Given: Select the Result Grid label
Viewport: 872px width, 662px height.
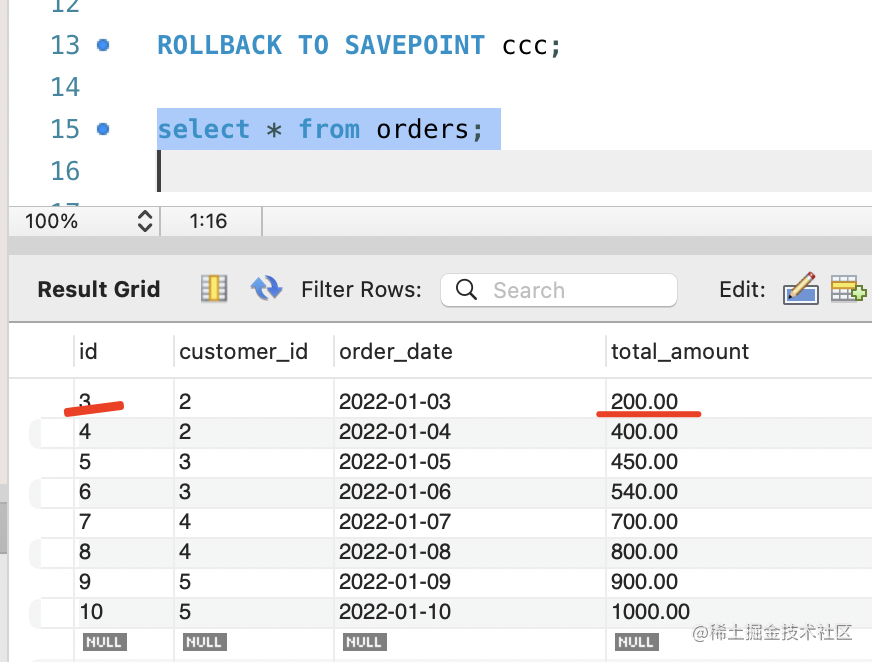Looking at the screenshot, I should pyautogui.click(x=98, y=290).
